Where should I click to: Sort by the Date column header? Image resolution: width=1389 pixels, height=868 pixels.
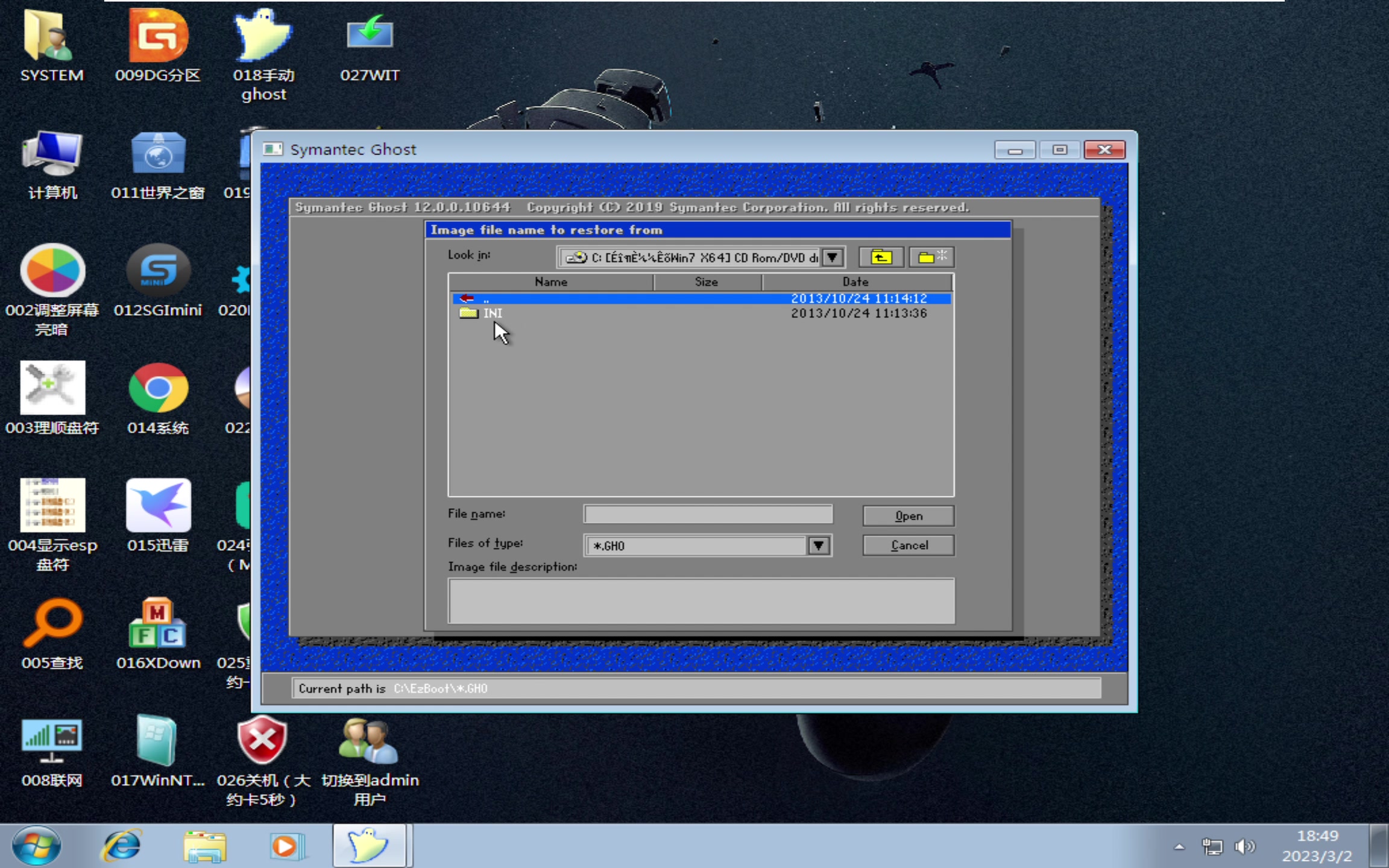856,281
